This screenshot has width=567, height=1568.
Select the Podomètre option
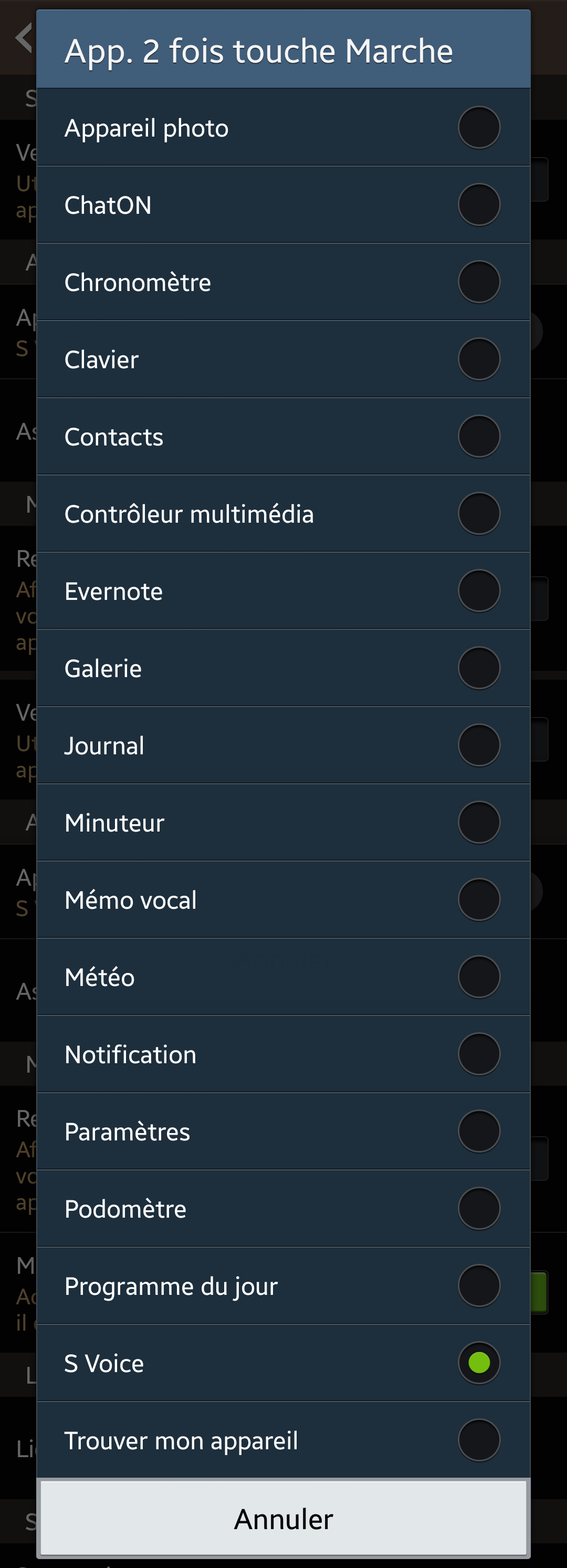(283, 1209)
